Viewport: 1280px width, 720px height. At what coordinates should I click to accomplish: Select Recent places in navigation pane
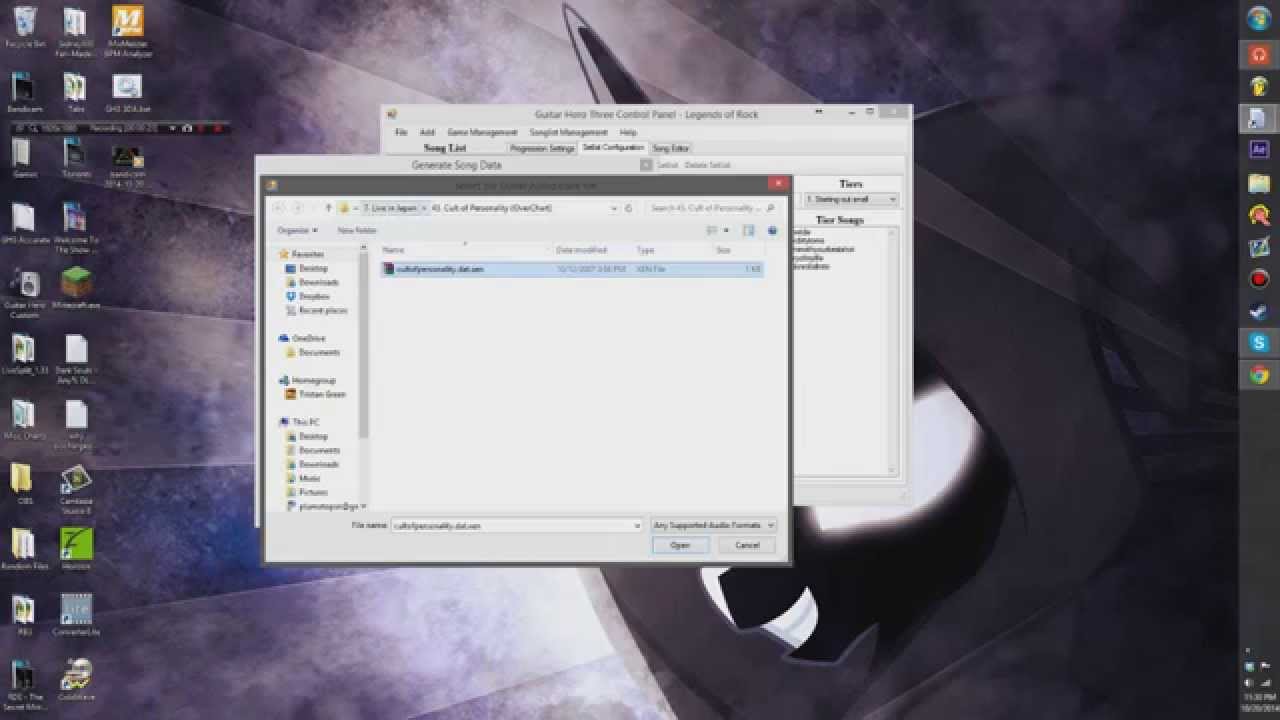point(322,310)
